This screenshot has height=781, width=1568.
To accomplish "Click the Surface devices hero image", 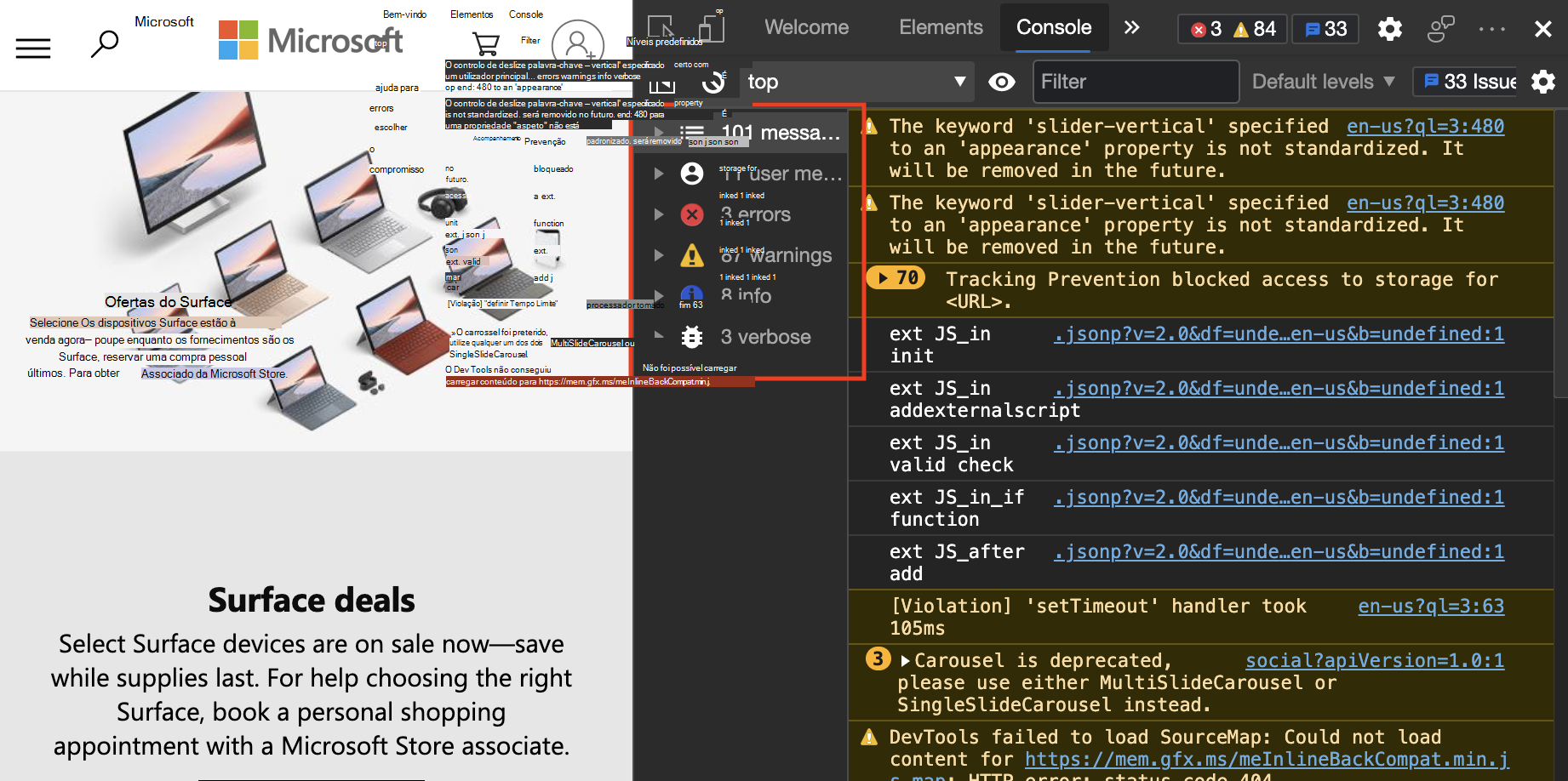I will 316,271.
